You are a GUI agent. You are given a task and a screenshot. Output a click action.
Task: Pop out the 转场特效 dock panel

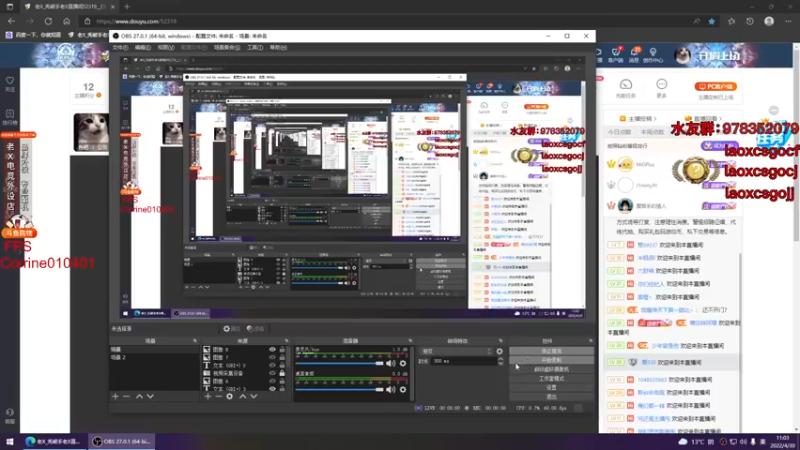point(501,341)
